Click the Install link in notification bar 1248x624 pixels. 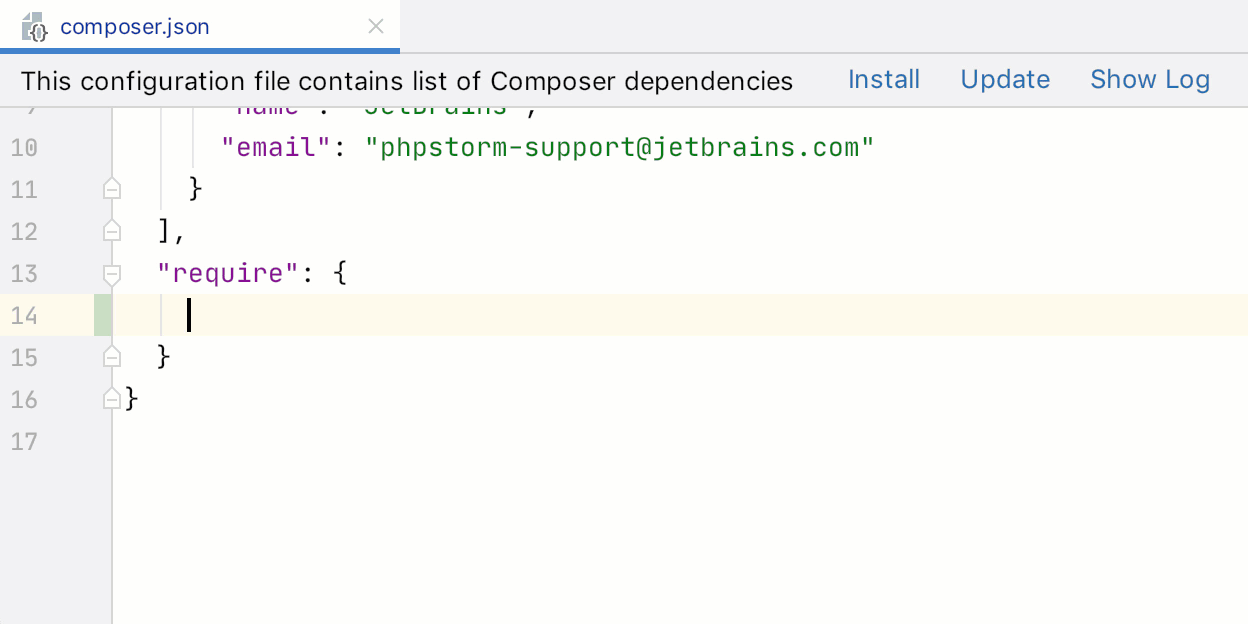coord(883,80)
